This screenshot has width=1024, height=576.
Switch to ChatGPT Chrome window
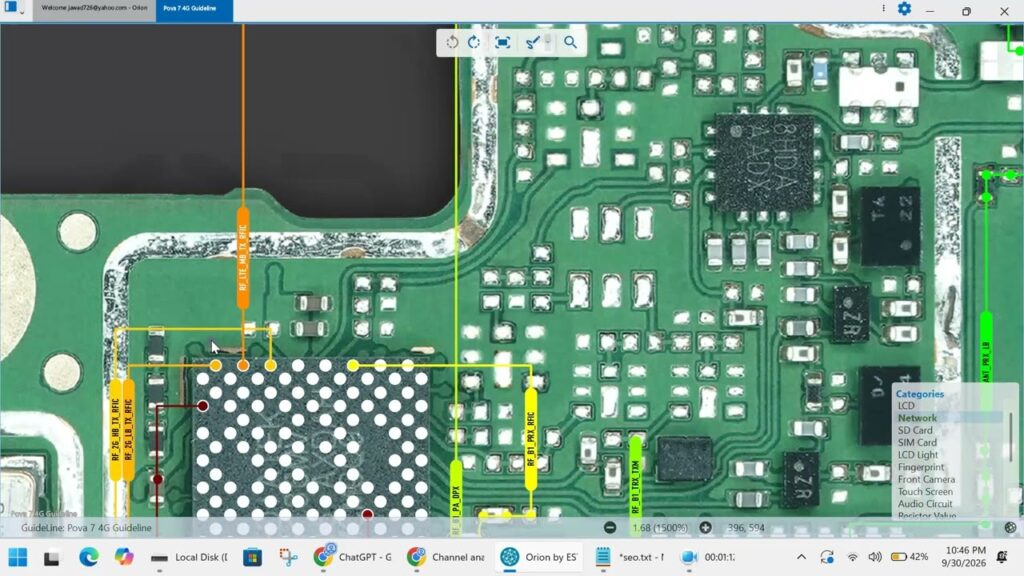(353, 557)
